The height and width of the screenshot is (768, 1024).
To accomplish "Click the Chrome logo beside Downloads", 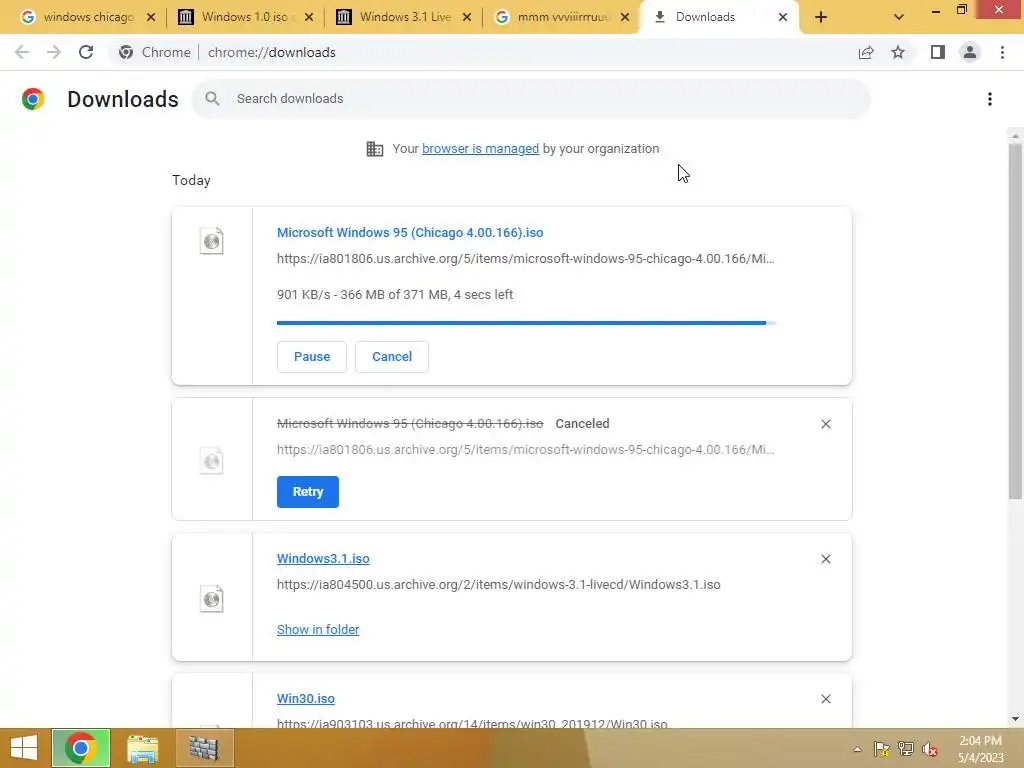I will [33, 99].
